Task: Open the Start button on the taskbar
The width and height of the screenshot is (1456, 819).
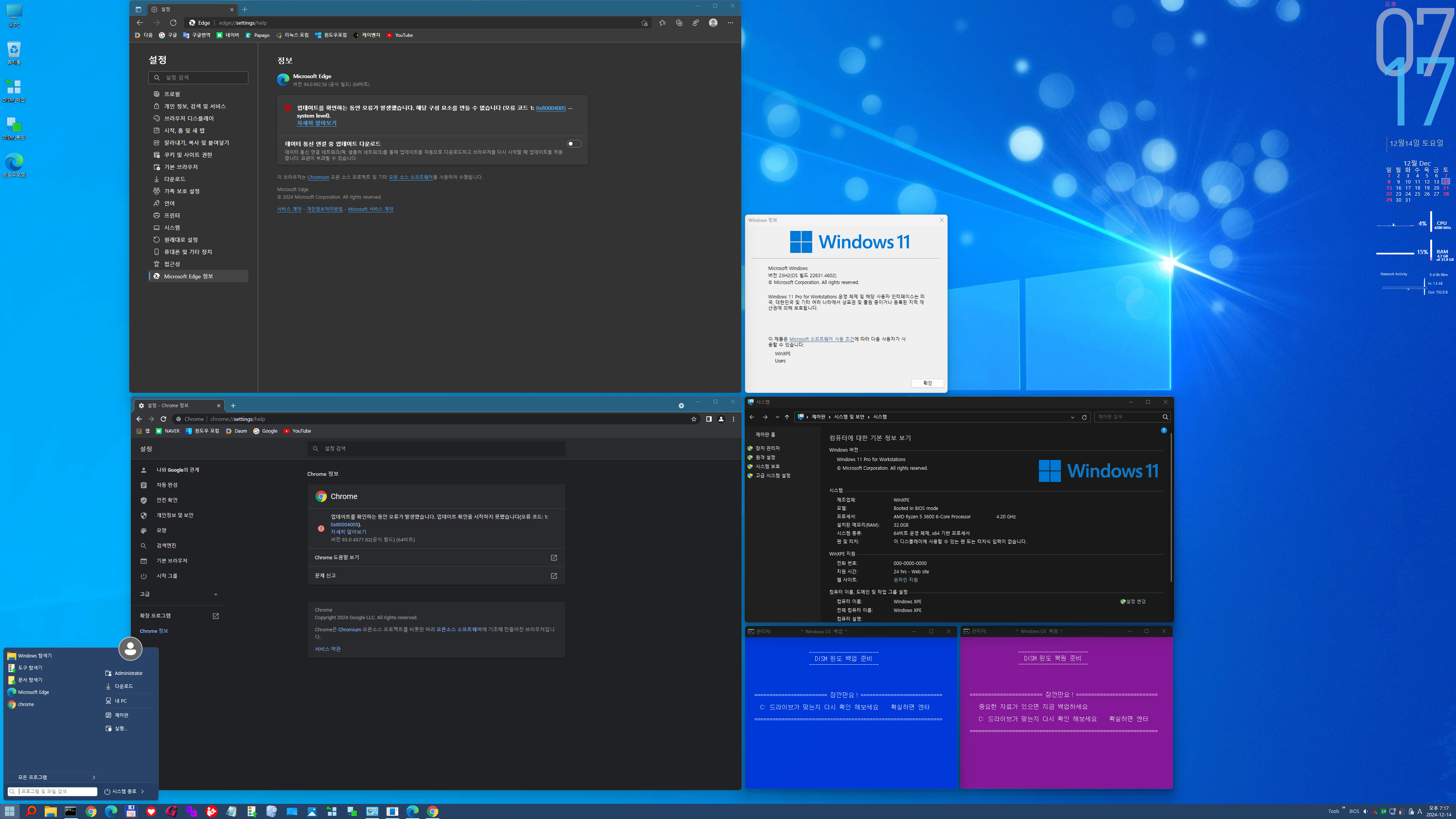Action: tap(9, 811)
